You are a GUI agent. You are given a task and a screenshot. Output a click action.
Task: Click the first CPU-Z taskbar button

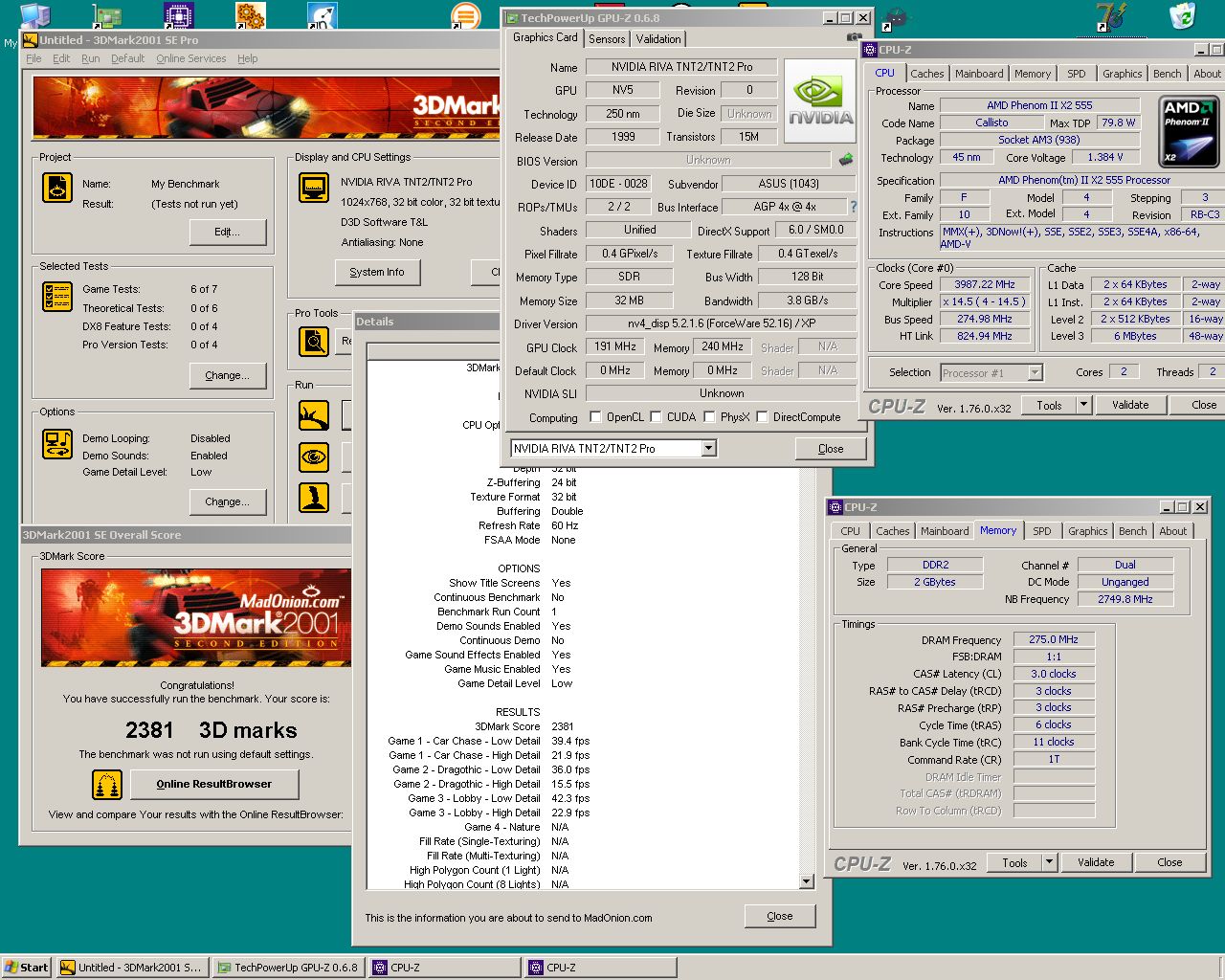click(445, 968)
